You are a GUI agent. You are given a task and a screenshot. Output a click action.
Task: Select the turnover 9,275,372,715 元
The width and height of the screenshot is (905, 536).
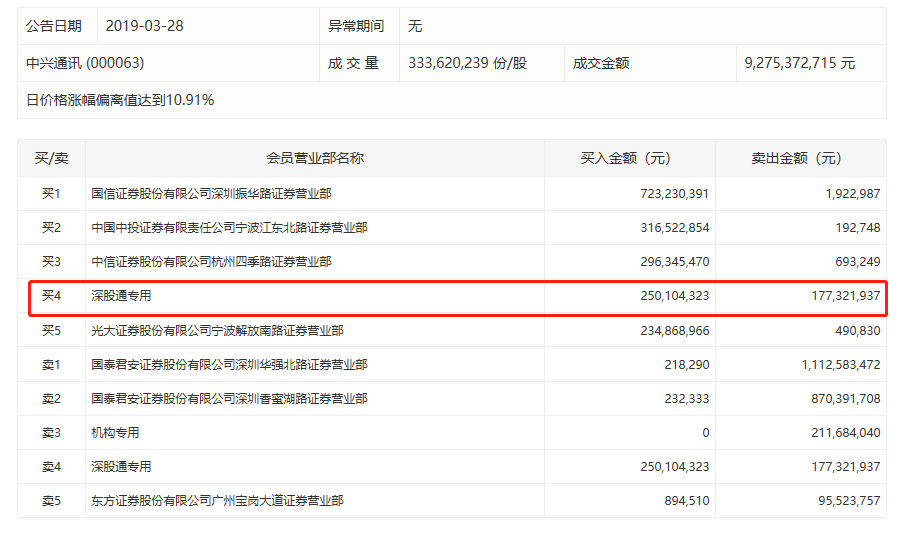click(x=799, y=63)
